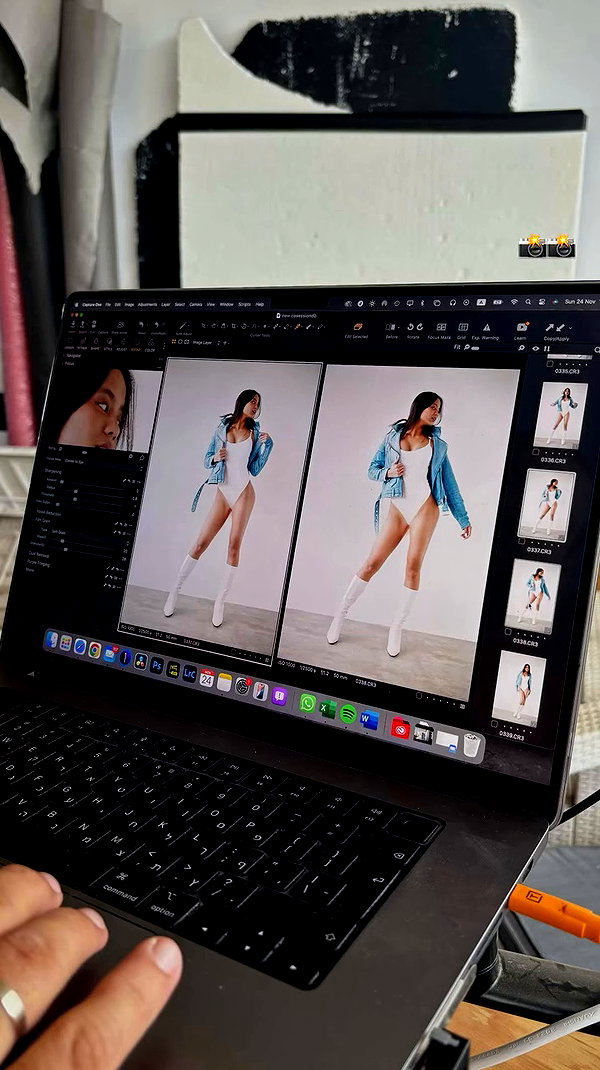This screenshot has height=1070, width=600.
Task: Open DaVinci Resolve in the Dock
Action: pyautogui.click(x=141, y=661)
